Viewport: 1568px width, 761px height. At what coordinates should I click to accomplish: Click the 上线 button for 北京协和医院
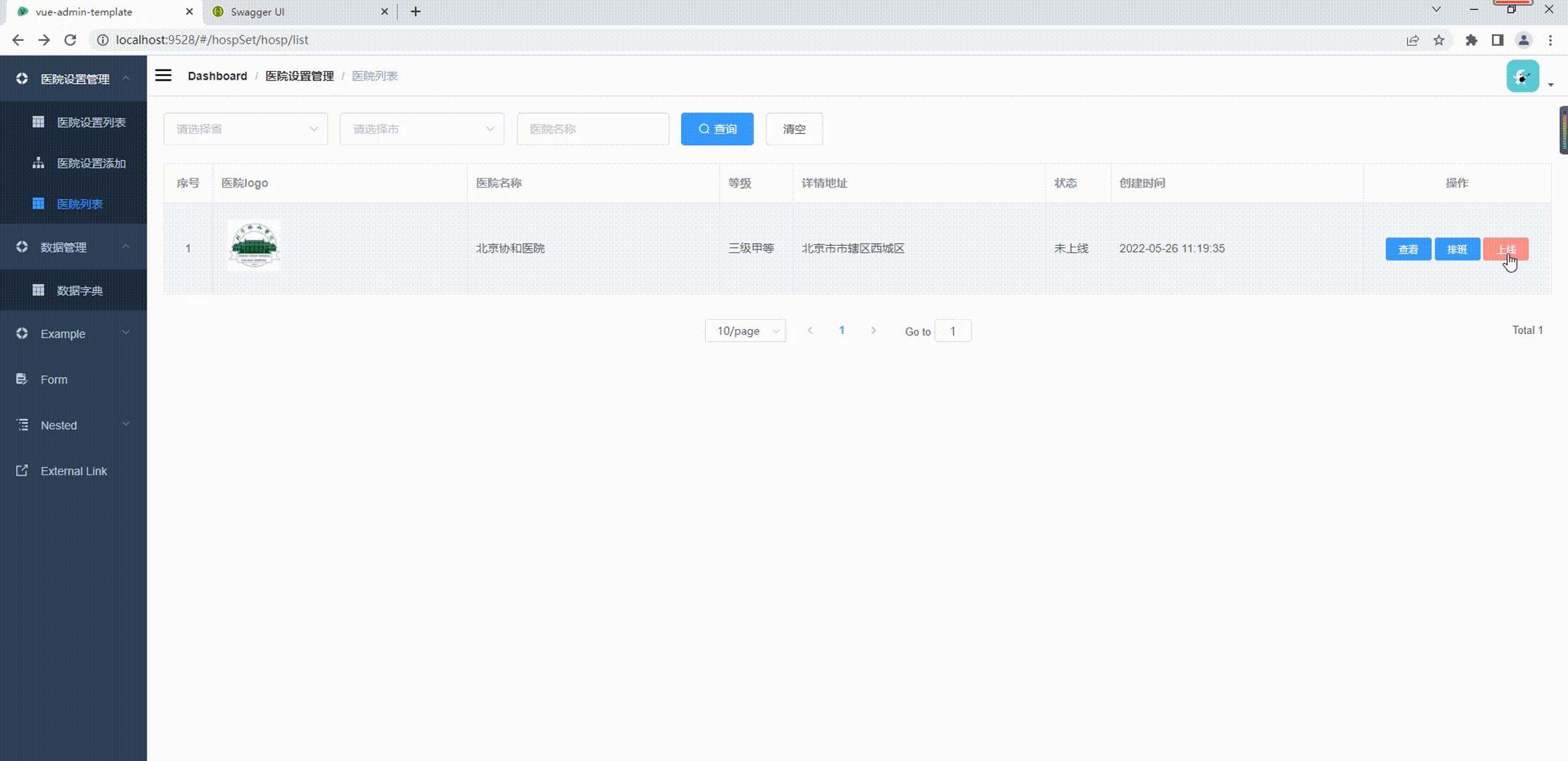(x=1505, y=249)
